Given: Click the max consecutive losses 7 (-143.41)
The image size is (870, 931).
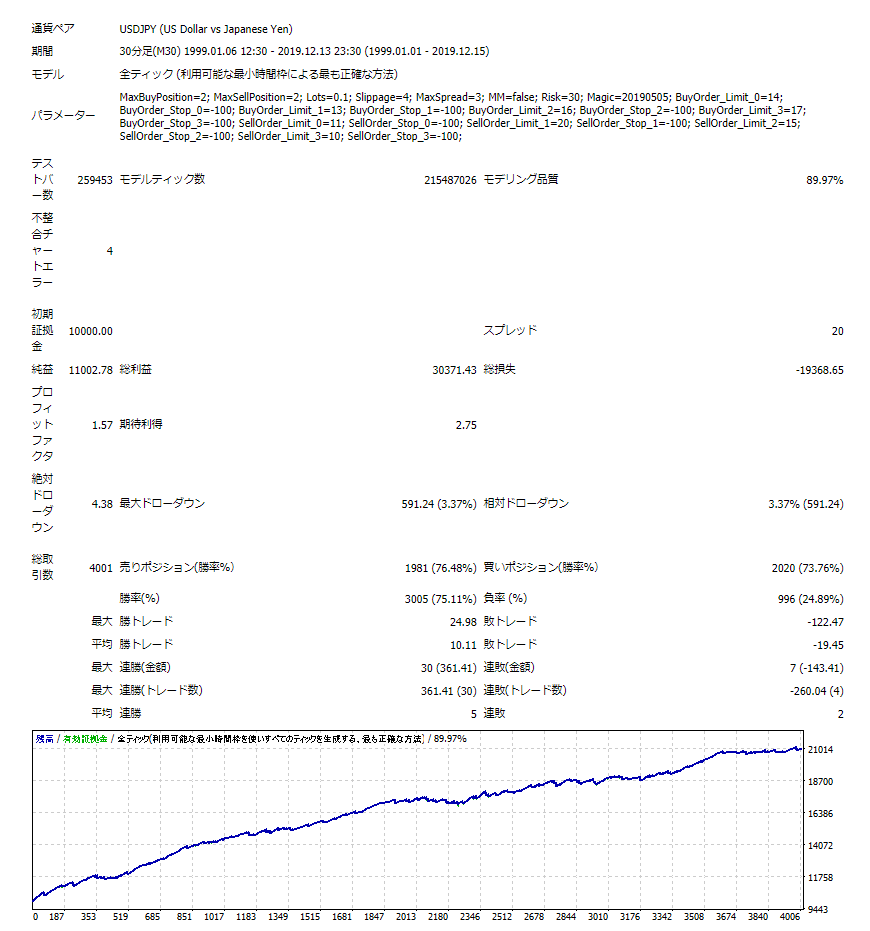Looking at the screenshot, I should [817, 668].
